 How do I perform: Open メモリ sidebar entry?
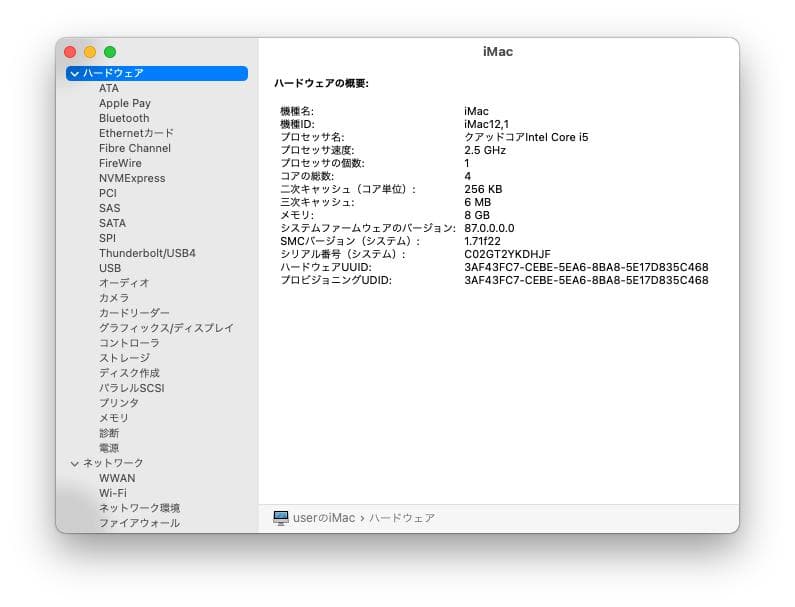point(114,418)
